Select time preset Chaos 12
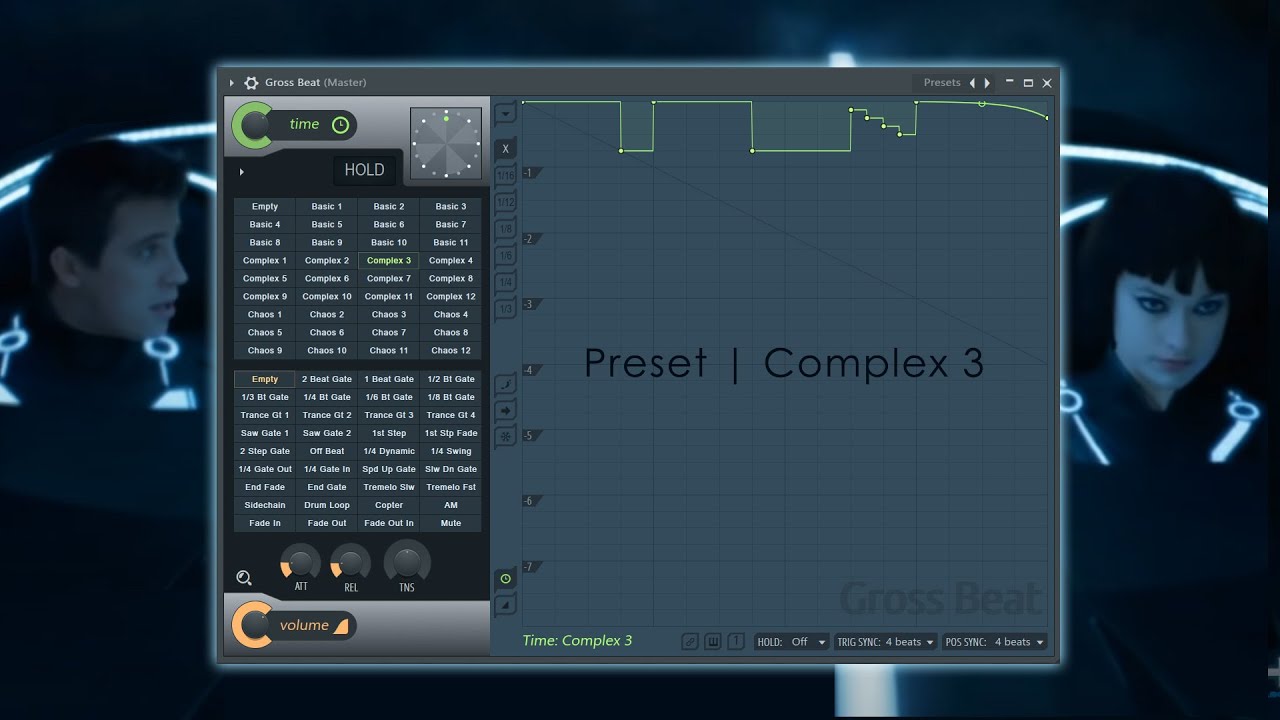 coord(451,351)
